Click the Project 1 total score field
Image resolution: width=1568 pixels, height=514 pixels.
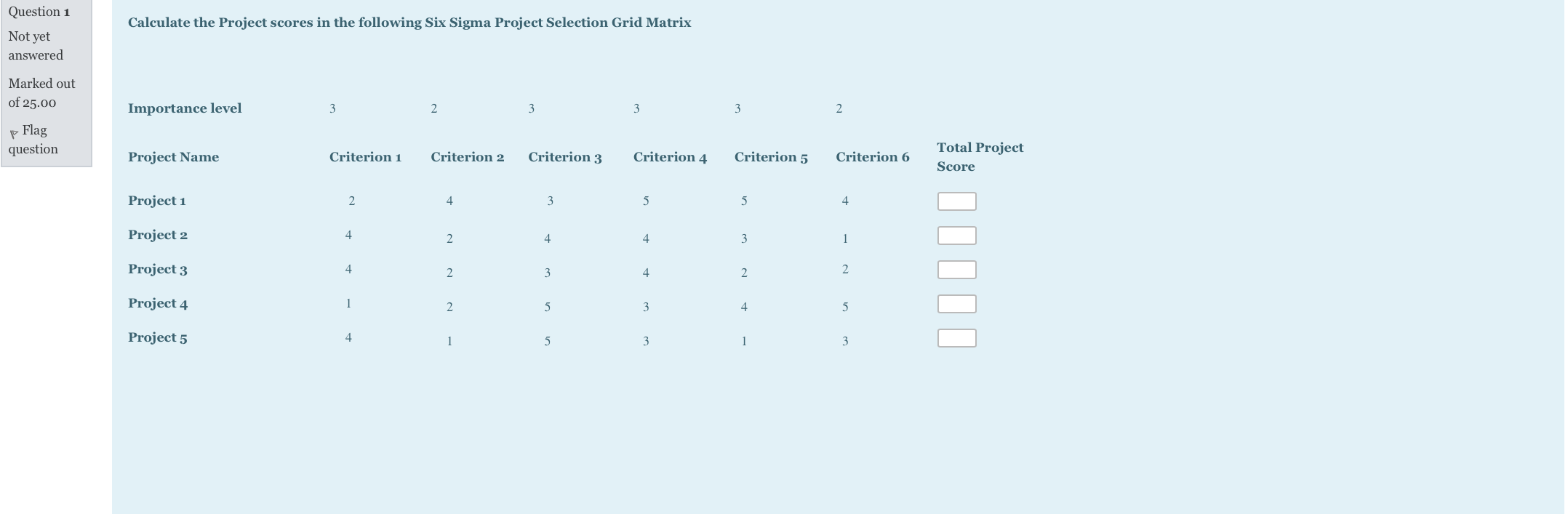point(956,201)
